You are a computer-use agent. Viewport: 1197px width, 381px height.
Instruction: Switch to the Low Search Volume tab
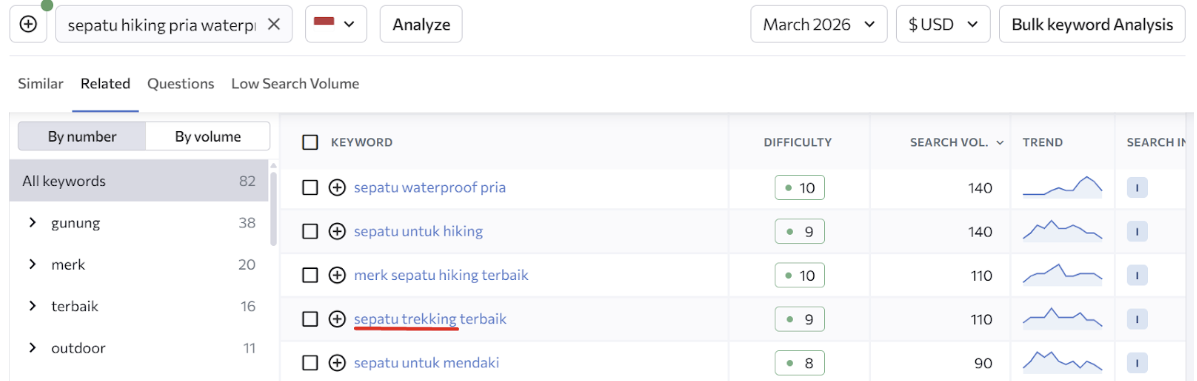tap(295, 83)
